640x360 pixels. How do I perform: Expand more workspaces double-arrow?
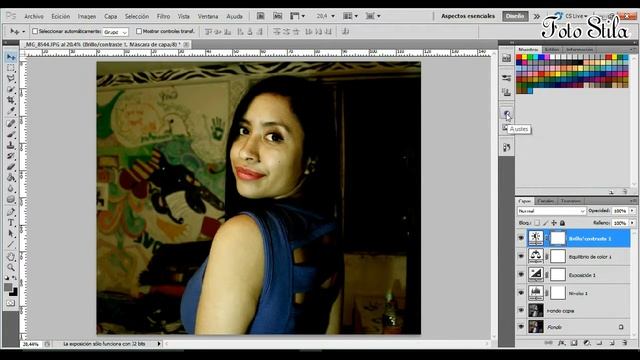[x=536, y=16]
